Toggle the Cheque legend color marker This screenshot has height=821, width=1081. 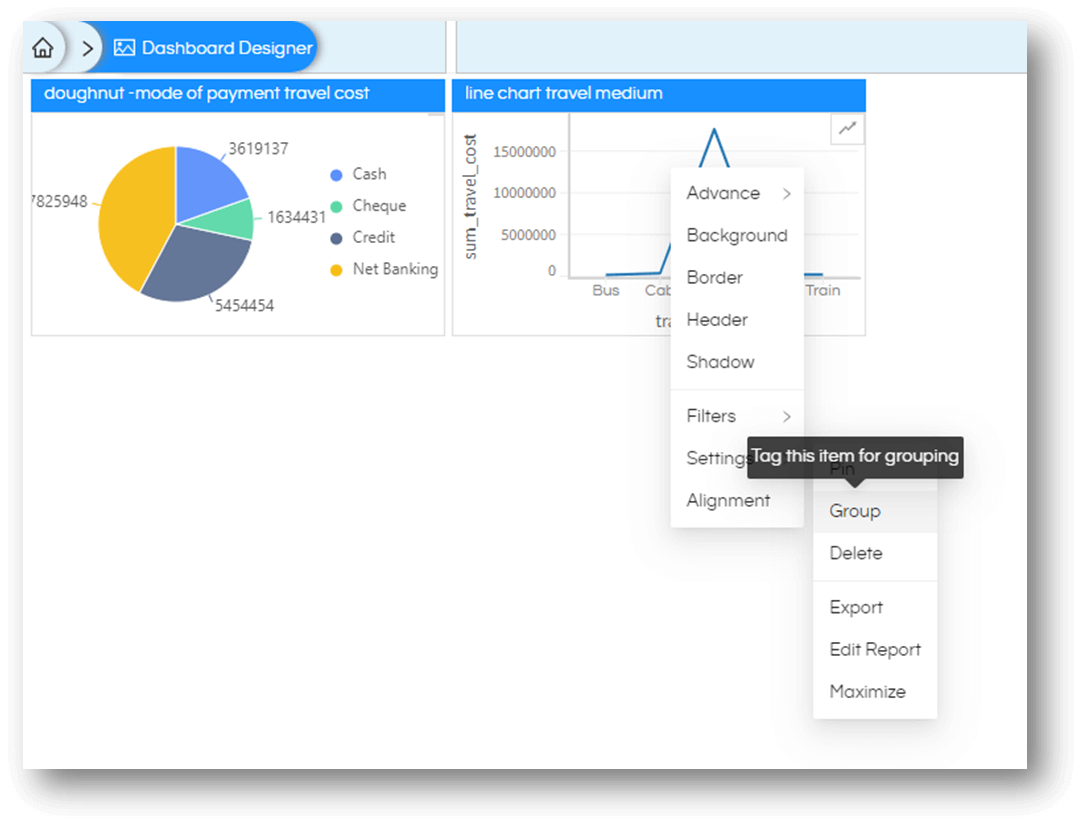tap(336, 207)
